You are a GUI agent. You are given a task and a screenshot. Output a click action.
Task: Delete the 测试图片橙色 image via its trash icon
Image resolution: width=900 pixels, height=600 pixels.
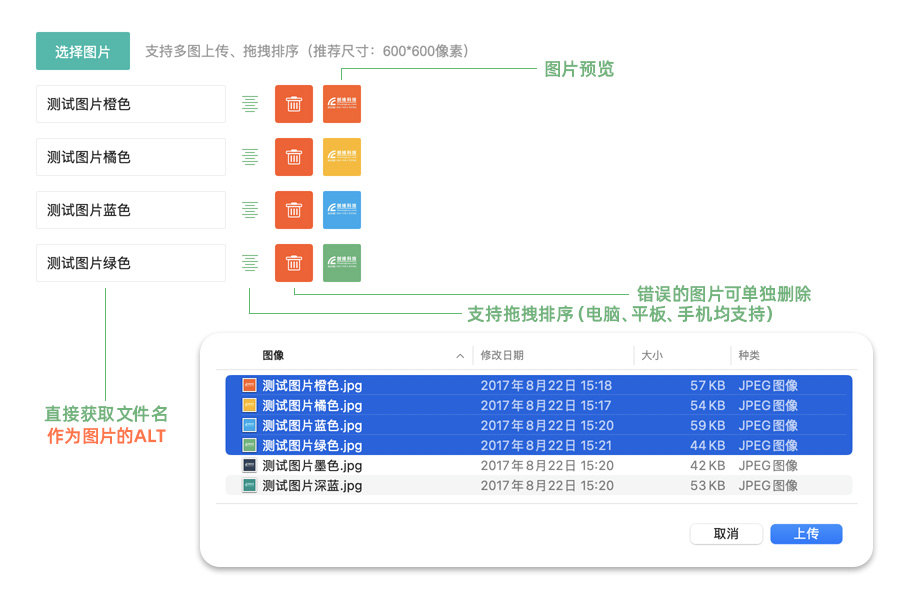(x=293, y=104)
